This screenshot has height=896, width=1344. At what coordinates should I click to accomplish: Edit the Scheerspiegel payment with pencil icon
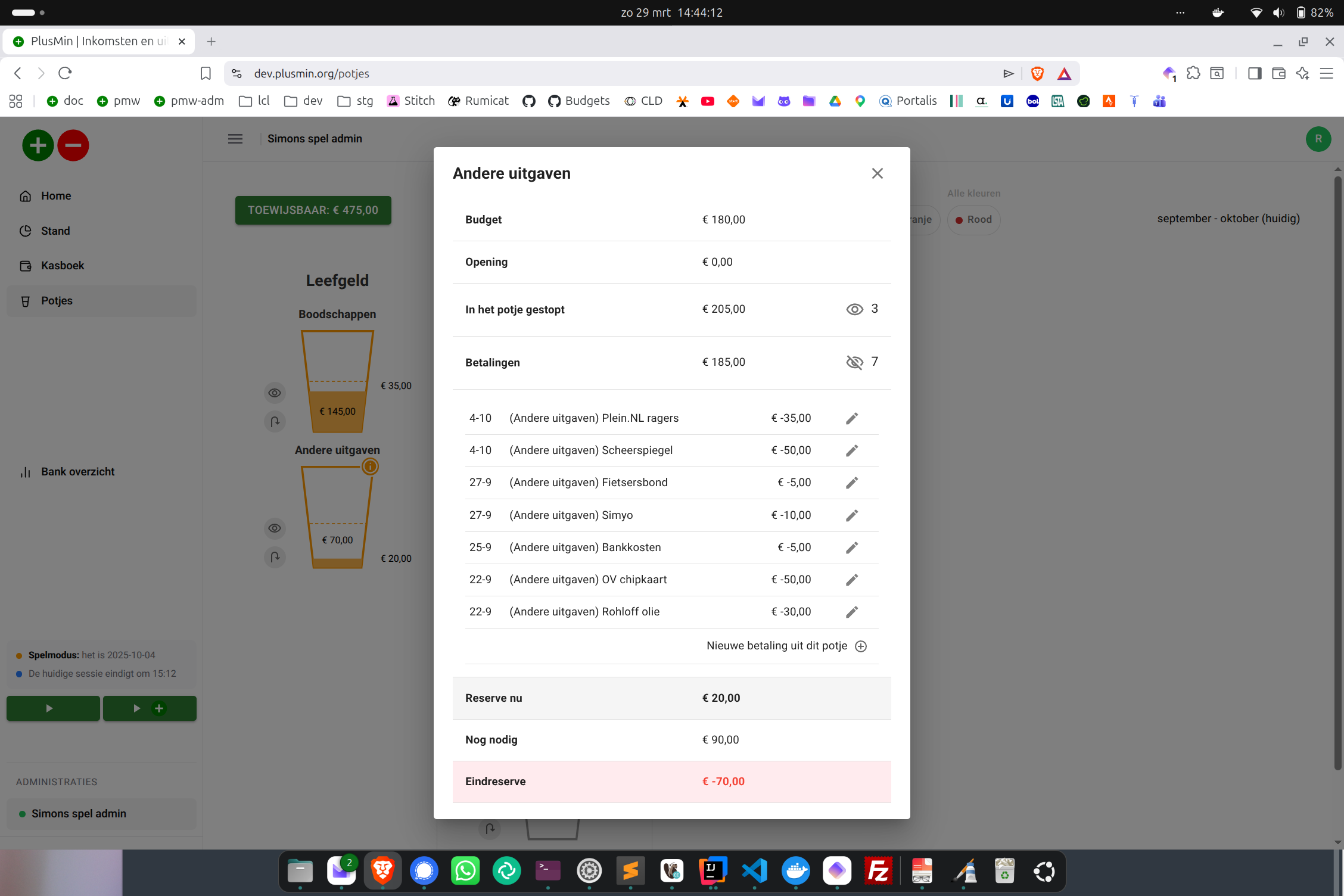[x=852, y=450]
